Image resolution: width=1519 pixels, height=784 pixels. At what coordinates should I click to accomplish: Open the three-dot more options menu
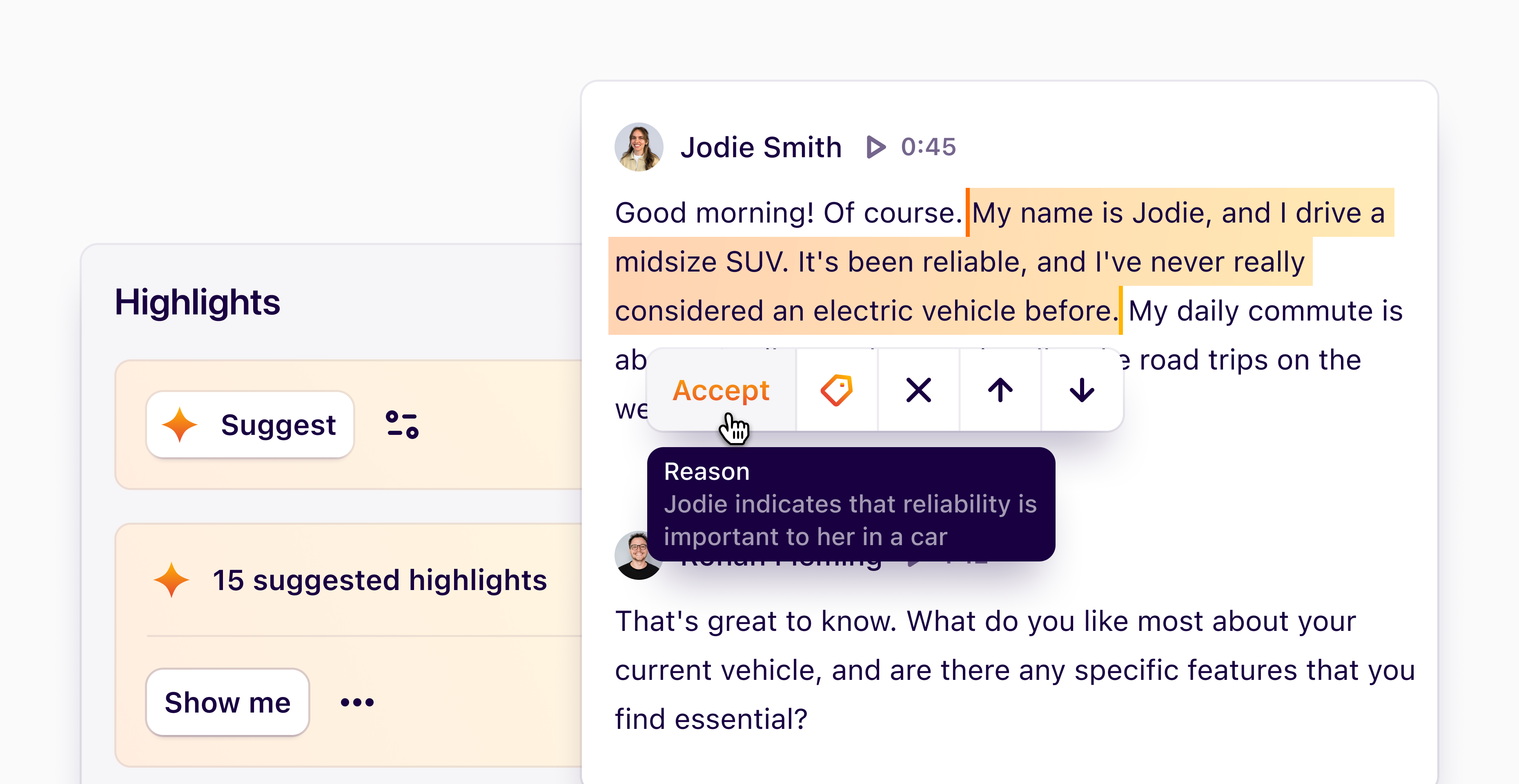coord(357,702)
